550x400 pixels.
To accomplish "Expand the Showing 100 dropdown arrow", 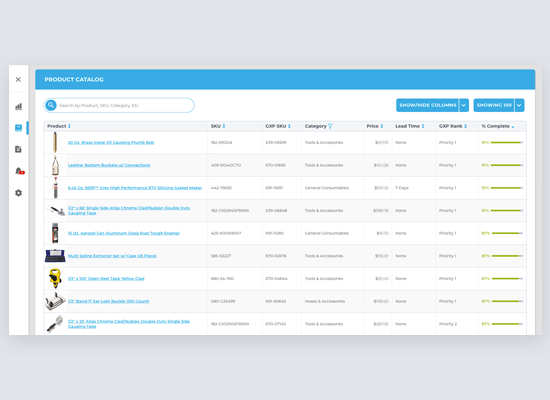I will tap(519, 105).
